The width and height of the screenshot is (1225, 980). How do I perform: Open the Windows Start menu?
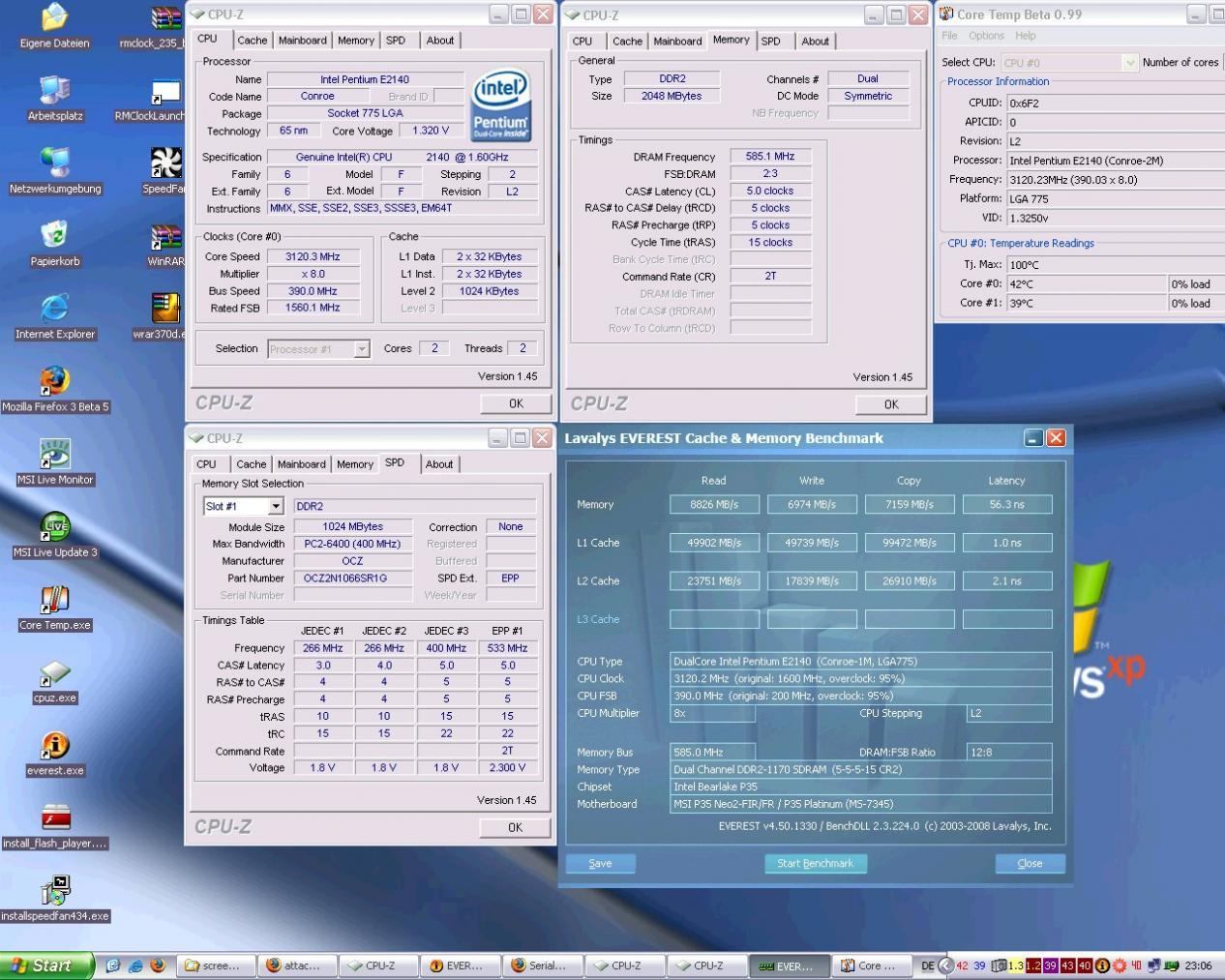[47, 965]
